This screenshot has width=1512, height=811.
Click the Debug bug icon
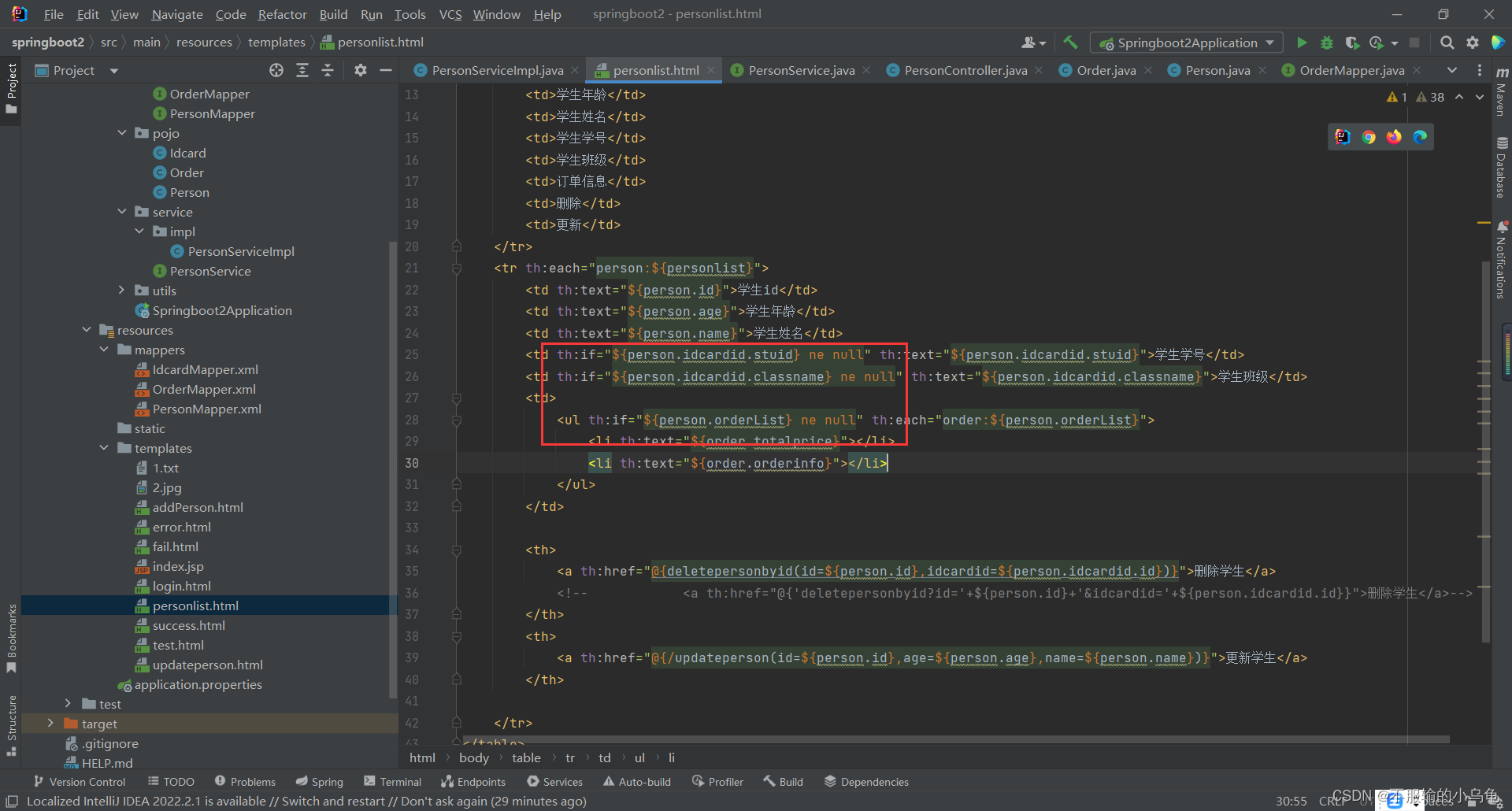pyautogui.click(x=1327, y=43)
